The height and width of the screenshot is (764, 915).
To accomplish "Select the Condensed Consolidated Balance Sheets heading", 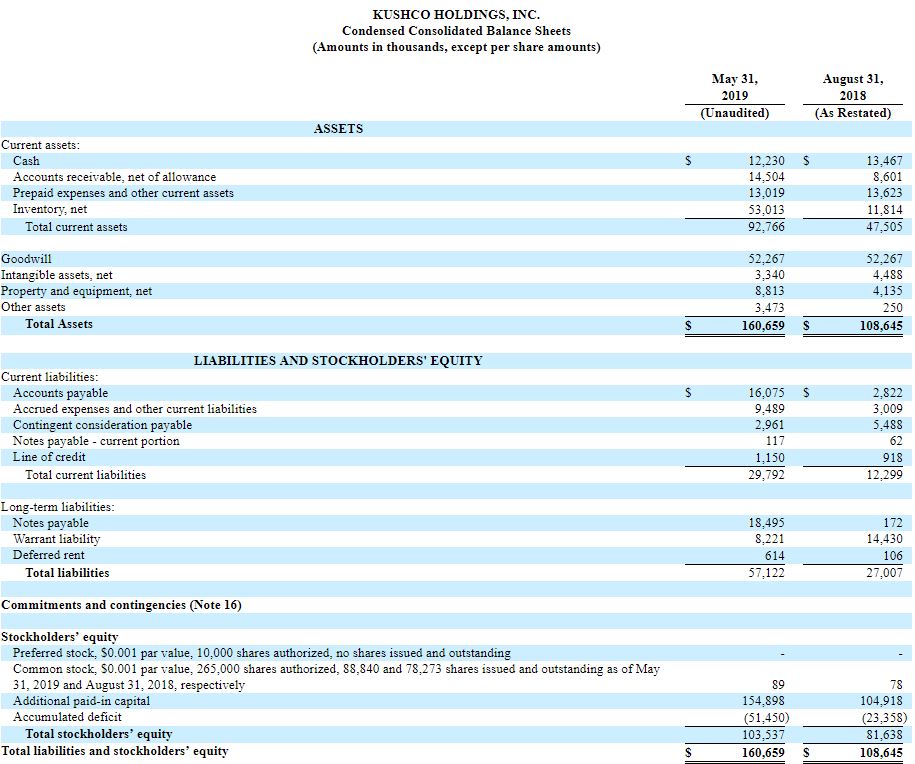I will (x=456, y=31).
